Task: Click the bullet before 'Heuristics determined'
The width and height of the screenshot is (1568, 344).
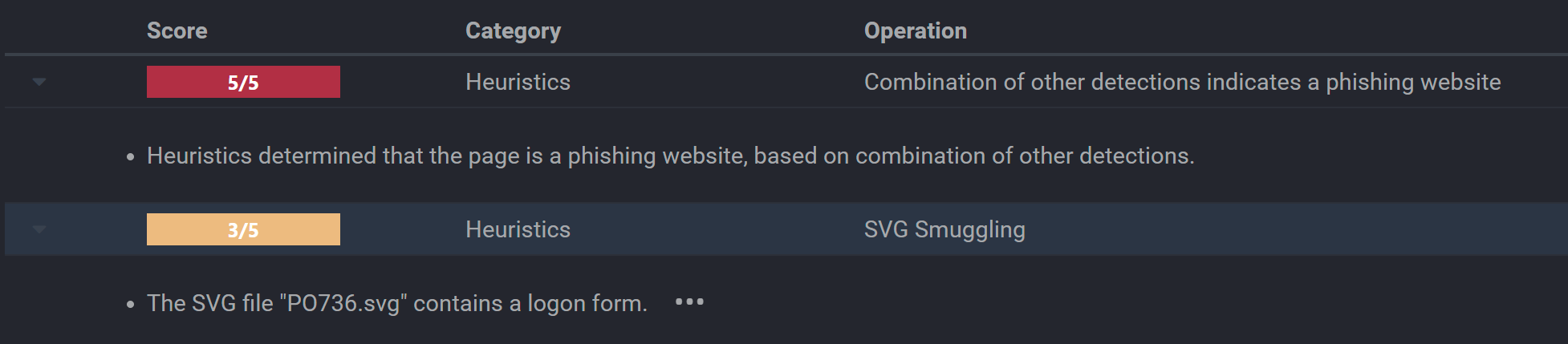Action: point(131,157)
